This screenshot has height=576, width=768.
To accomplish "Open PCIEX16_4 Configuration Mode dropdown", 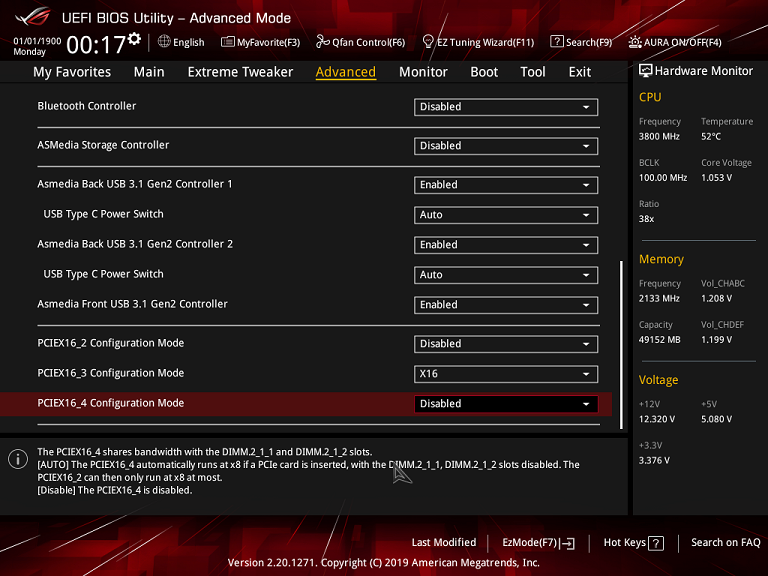I will pyautogui.click(x=505, y=404).
